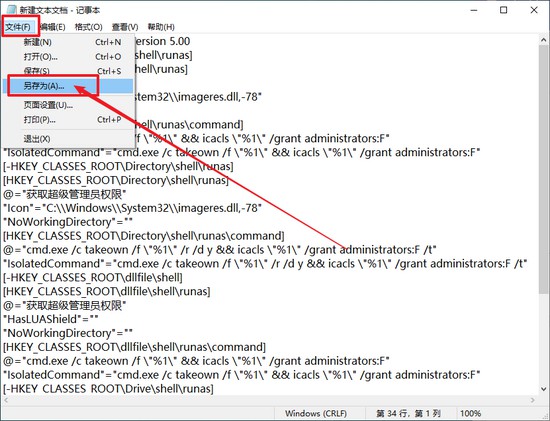Screen dimensions: 550x421
Task: Open the 查看(V) menu
Action: [x=125, y=27]
